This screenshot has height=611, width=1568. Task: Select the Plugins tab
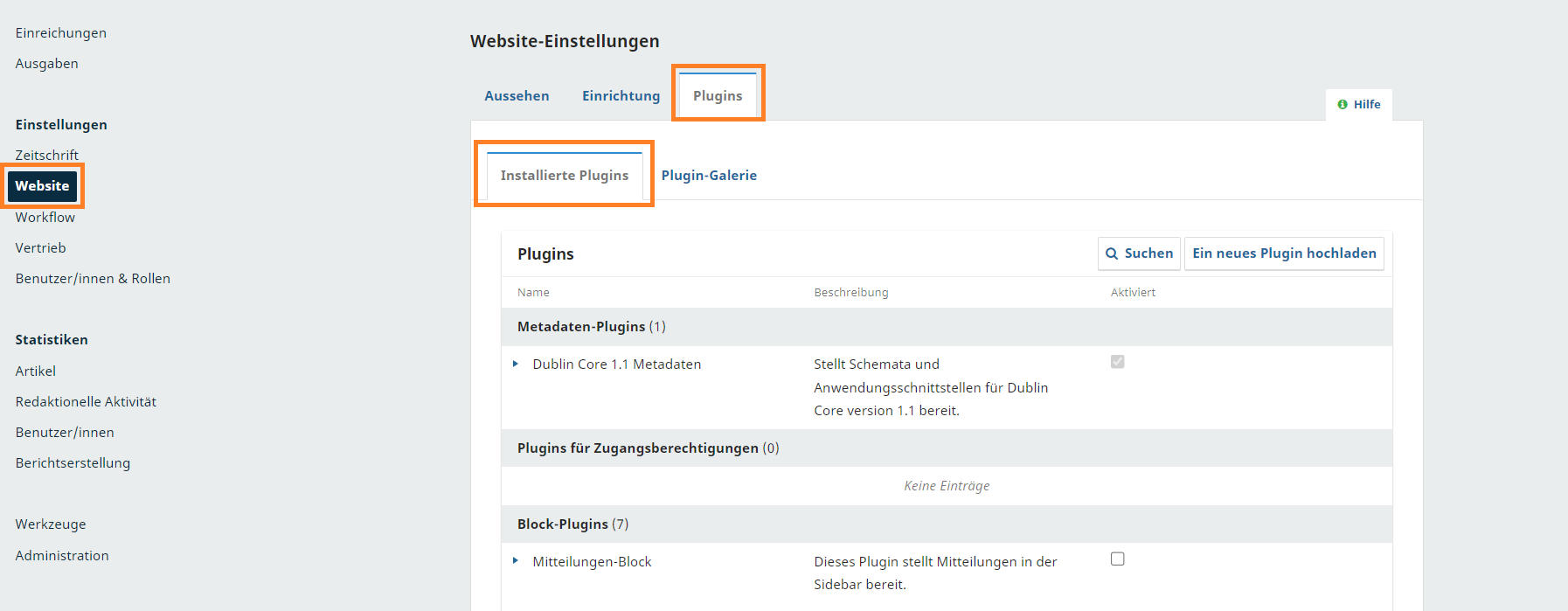pyautogui.click(x=718, y=96)
